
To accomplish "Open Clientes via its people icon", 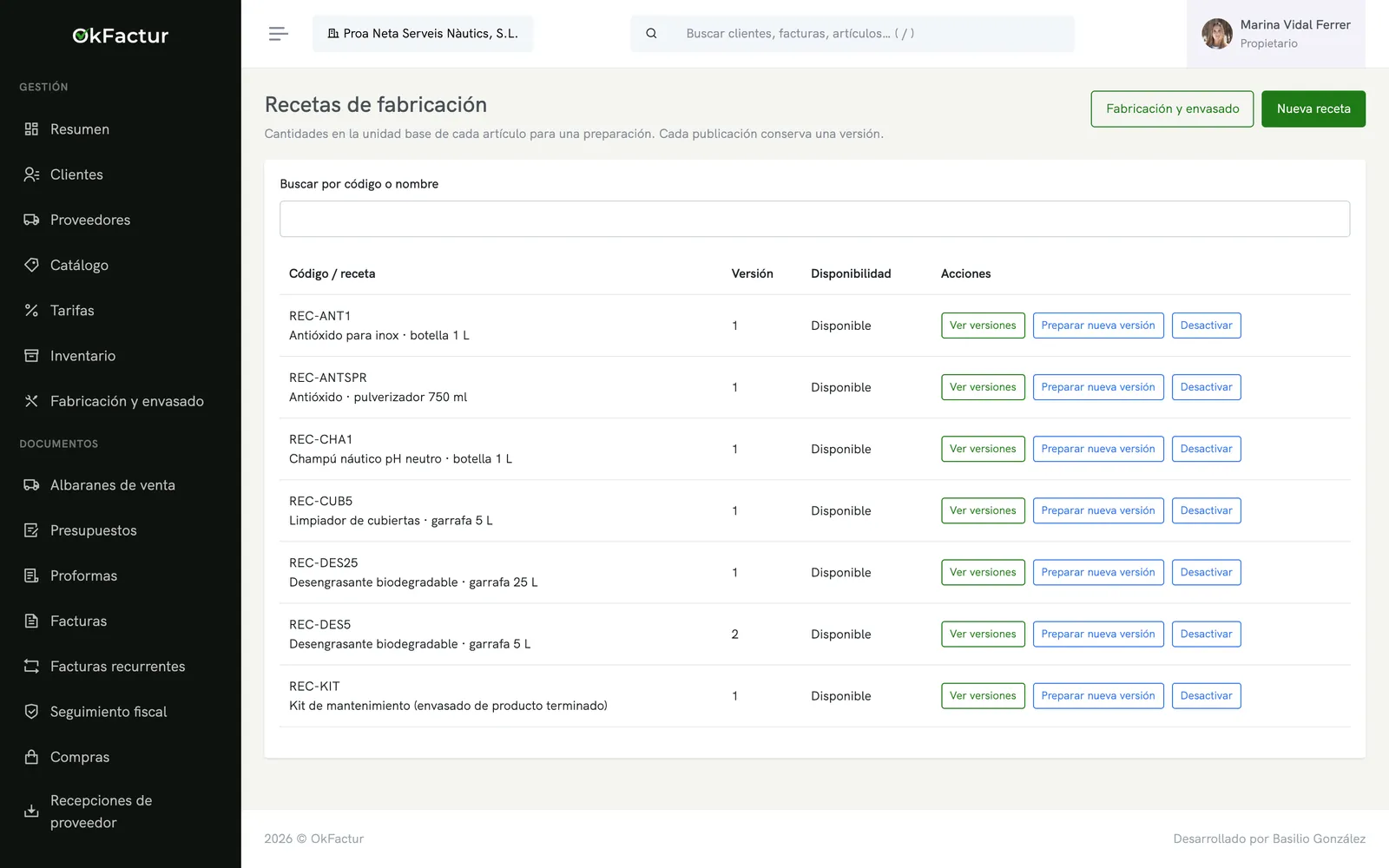I will tap(31, 174).
